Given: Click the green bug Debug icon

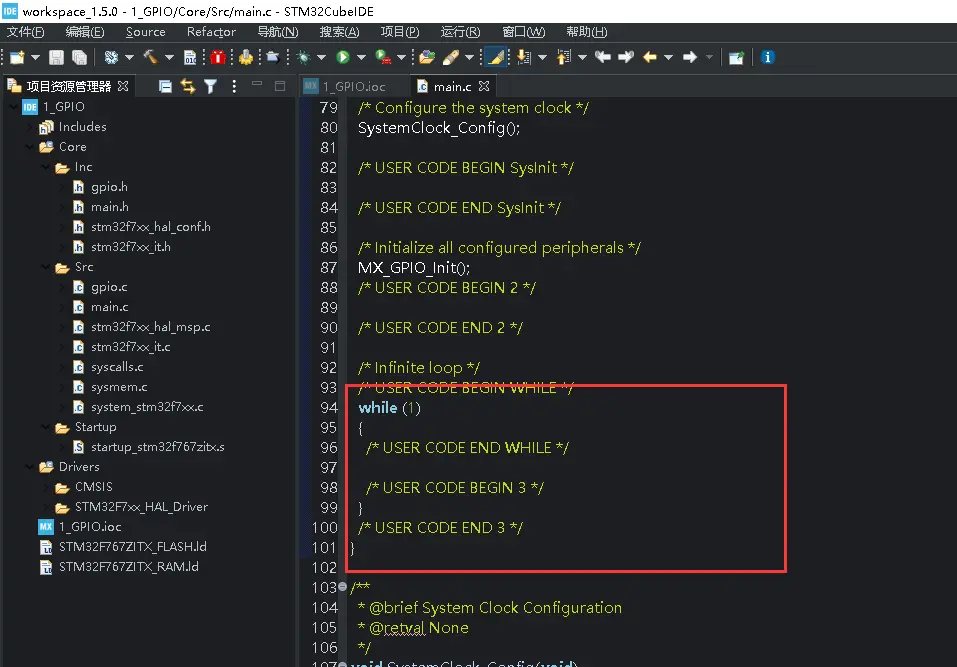Looking at the screenshot, I should coord(303,57).
